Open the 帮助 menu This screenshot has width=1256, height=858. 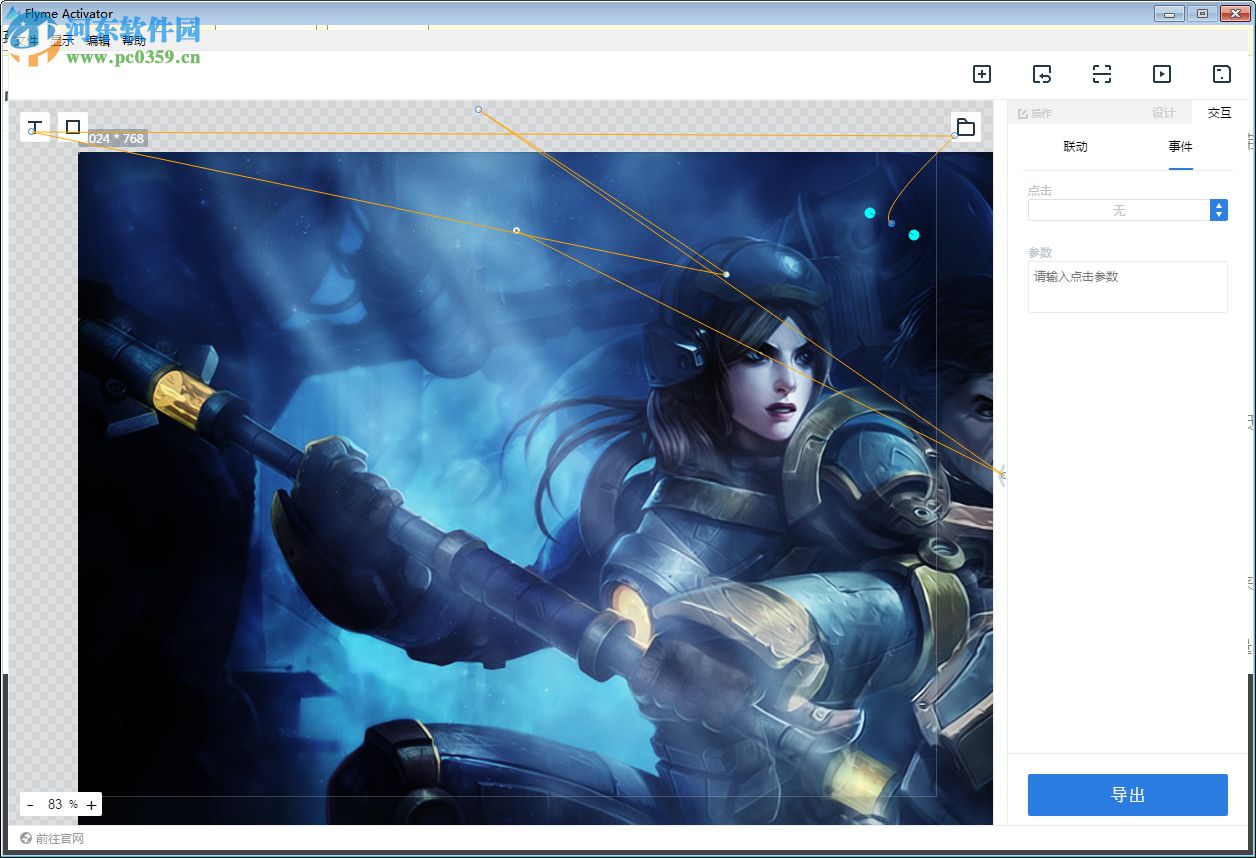[x=134, y=41]
